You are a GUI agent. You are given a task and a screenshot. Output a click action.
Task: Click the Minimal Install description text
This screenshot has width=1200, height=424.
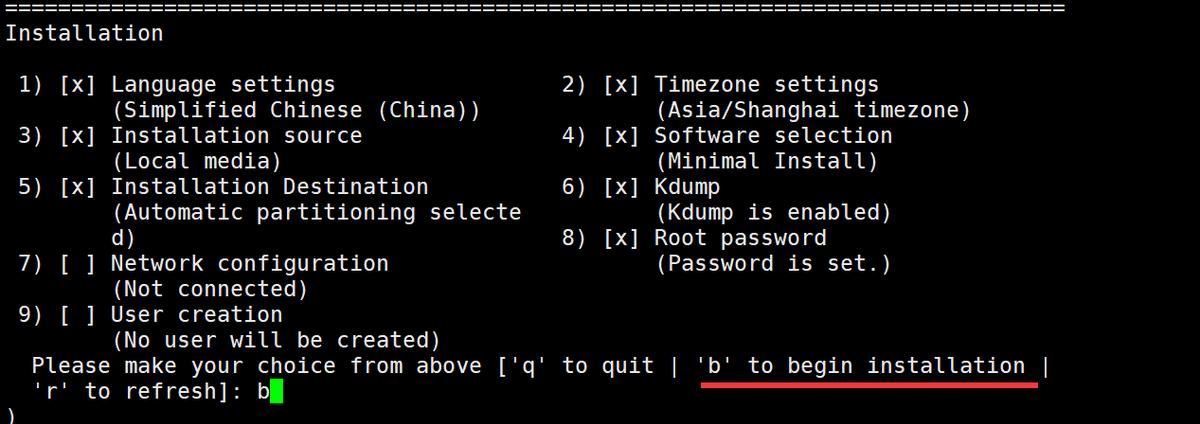coord(766,161)
